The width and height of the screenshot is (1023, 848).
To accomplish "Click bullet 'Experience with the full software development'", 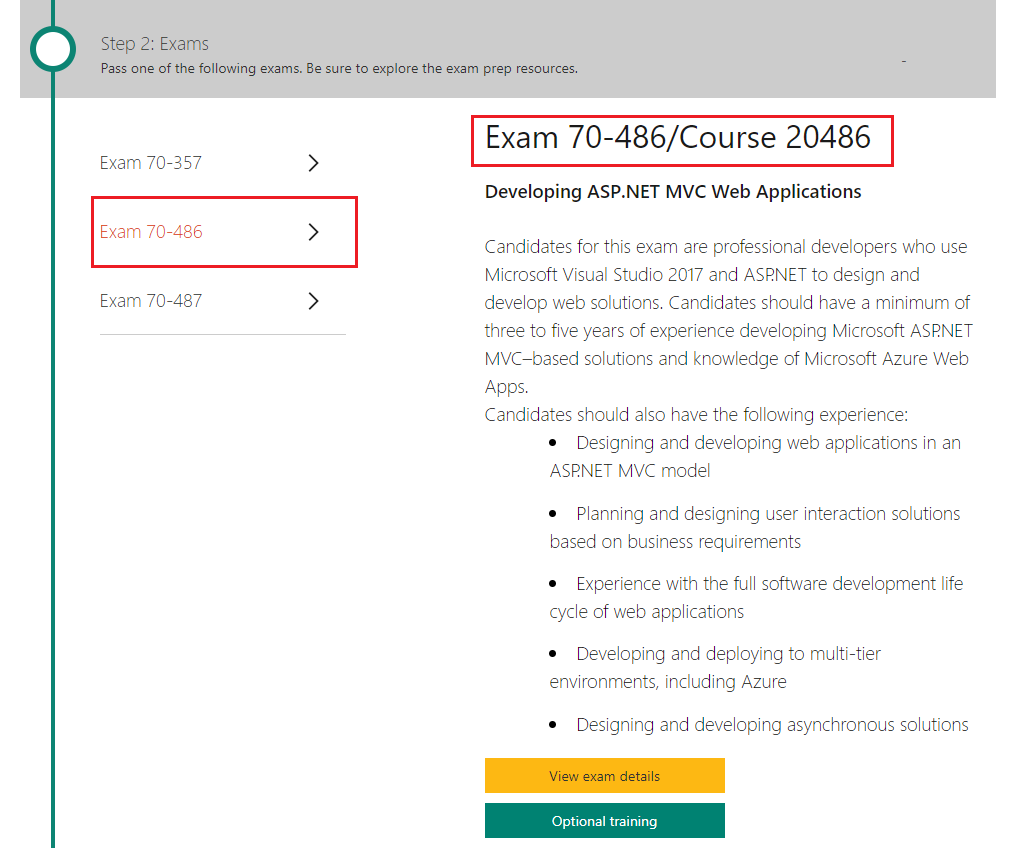I will (757, 584).
